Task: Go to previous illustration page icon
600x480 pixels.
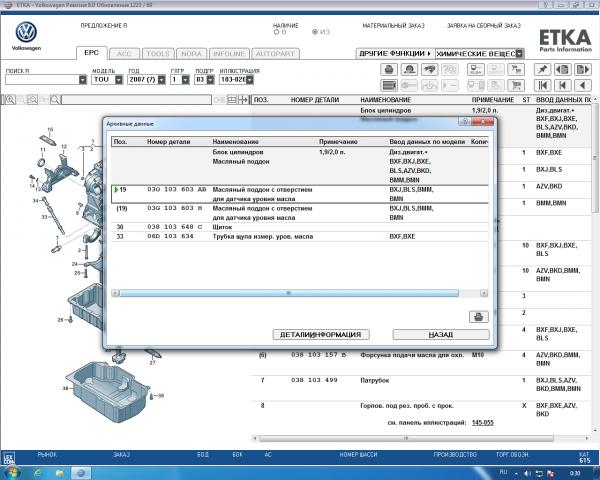Action: 562,70
